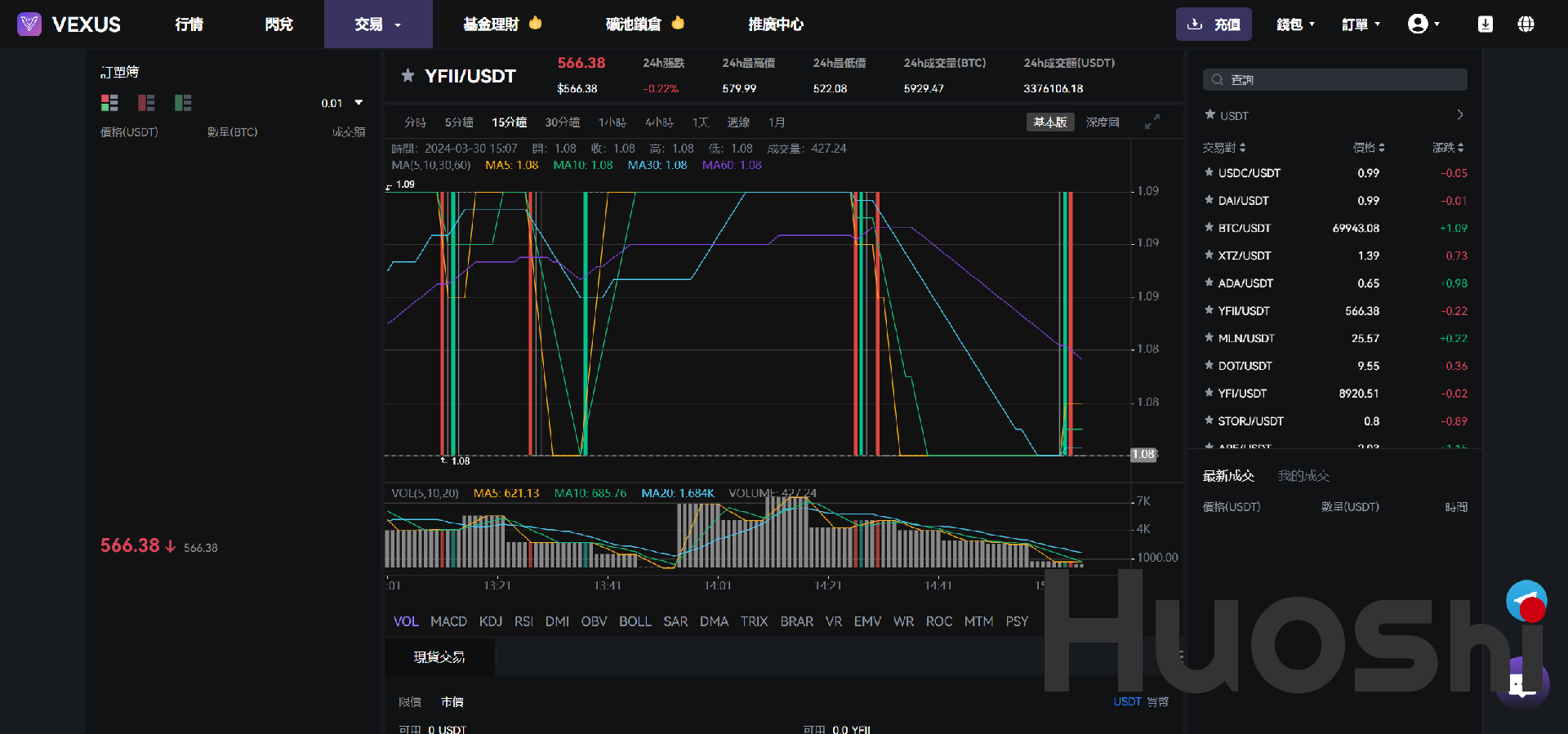Open the Telegram support chat icon

(1526, 602)
